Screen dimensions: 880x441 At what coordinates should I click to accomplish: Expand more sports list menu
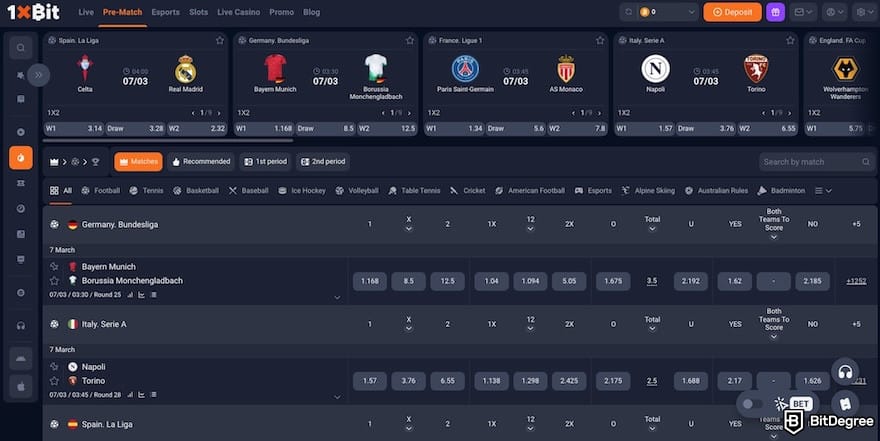click(x=823, y=191)
